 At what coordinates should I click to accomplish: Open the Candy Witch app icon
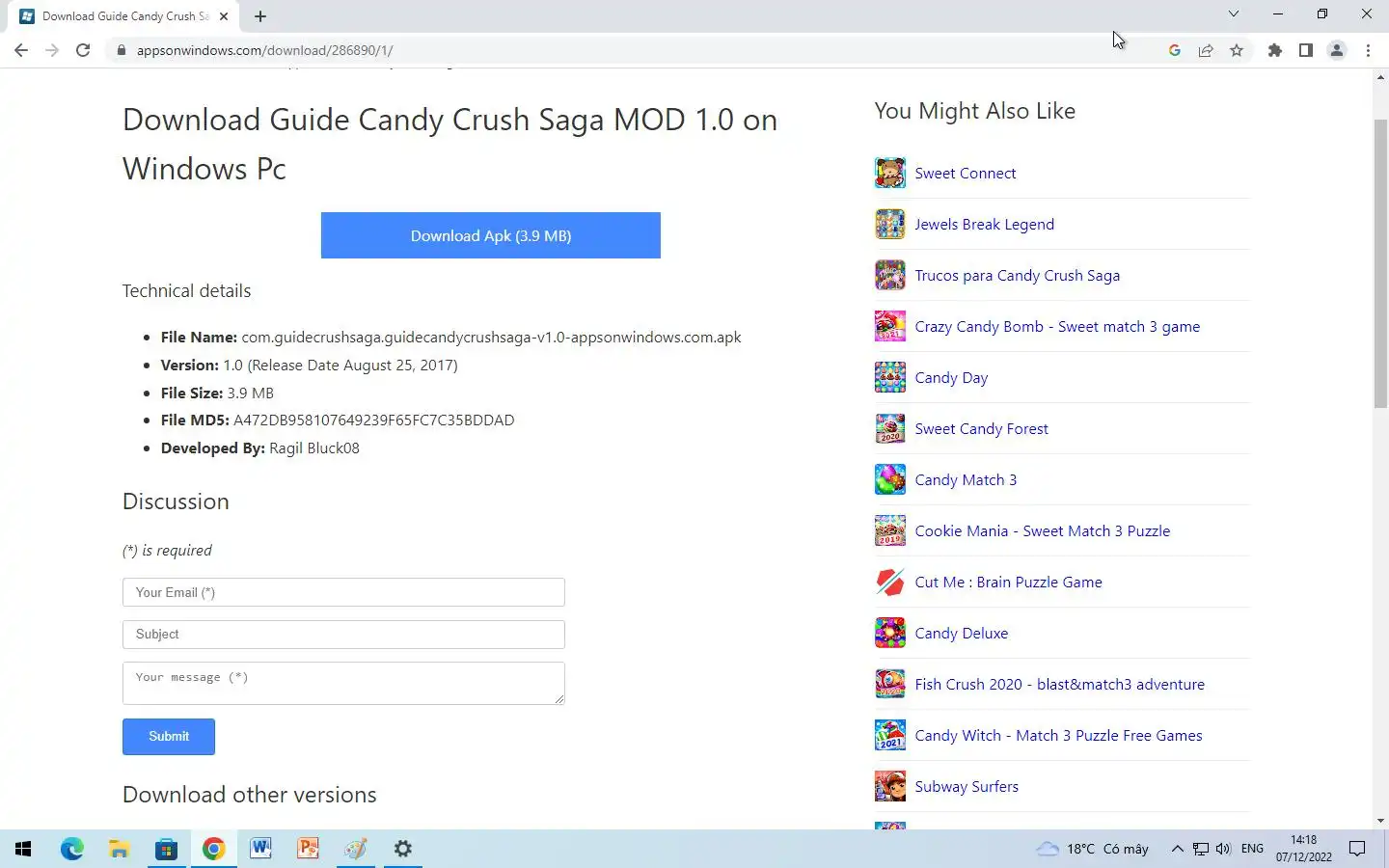coord(889,736)
